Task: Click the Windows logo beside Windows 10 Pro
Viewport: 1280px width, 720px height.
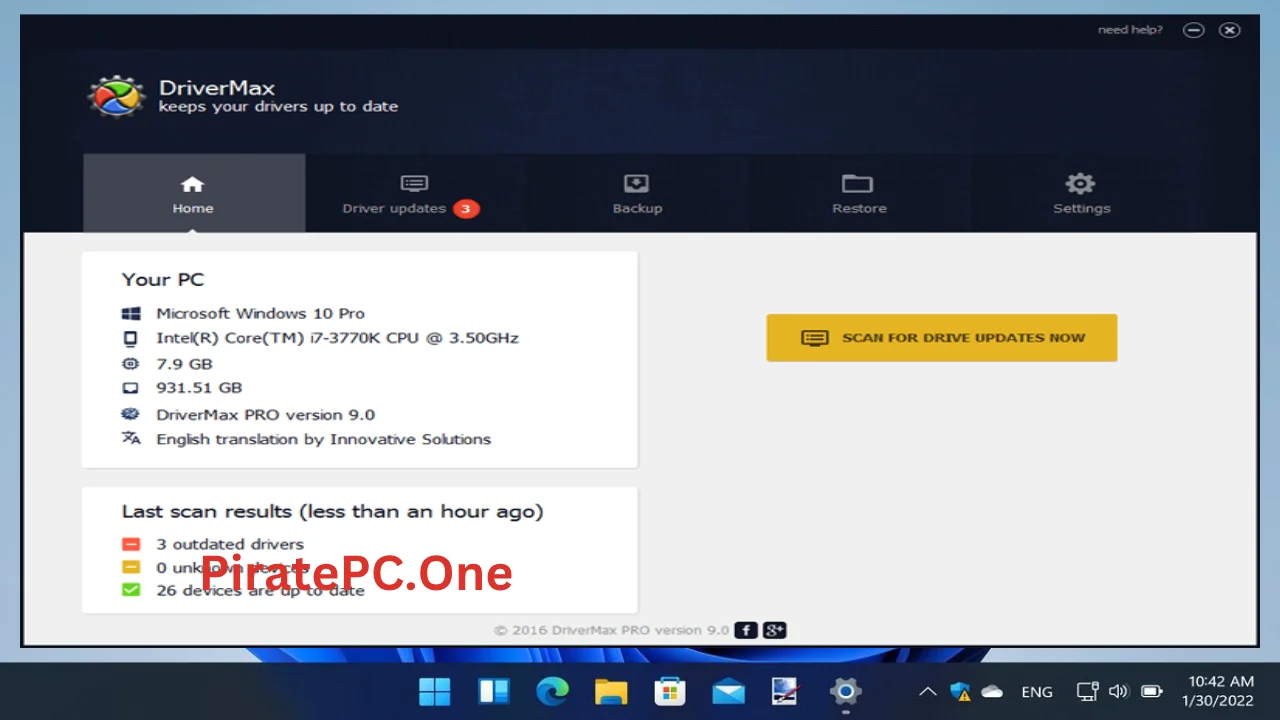Action: pos(131,313)
